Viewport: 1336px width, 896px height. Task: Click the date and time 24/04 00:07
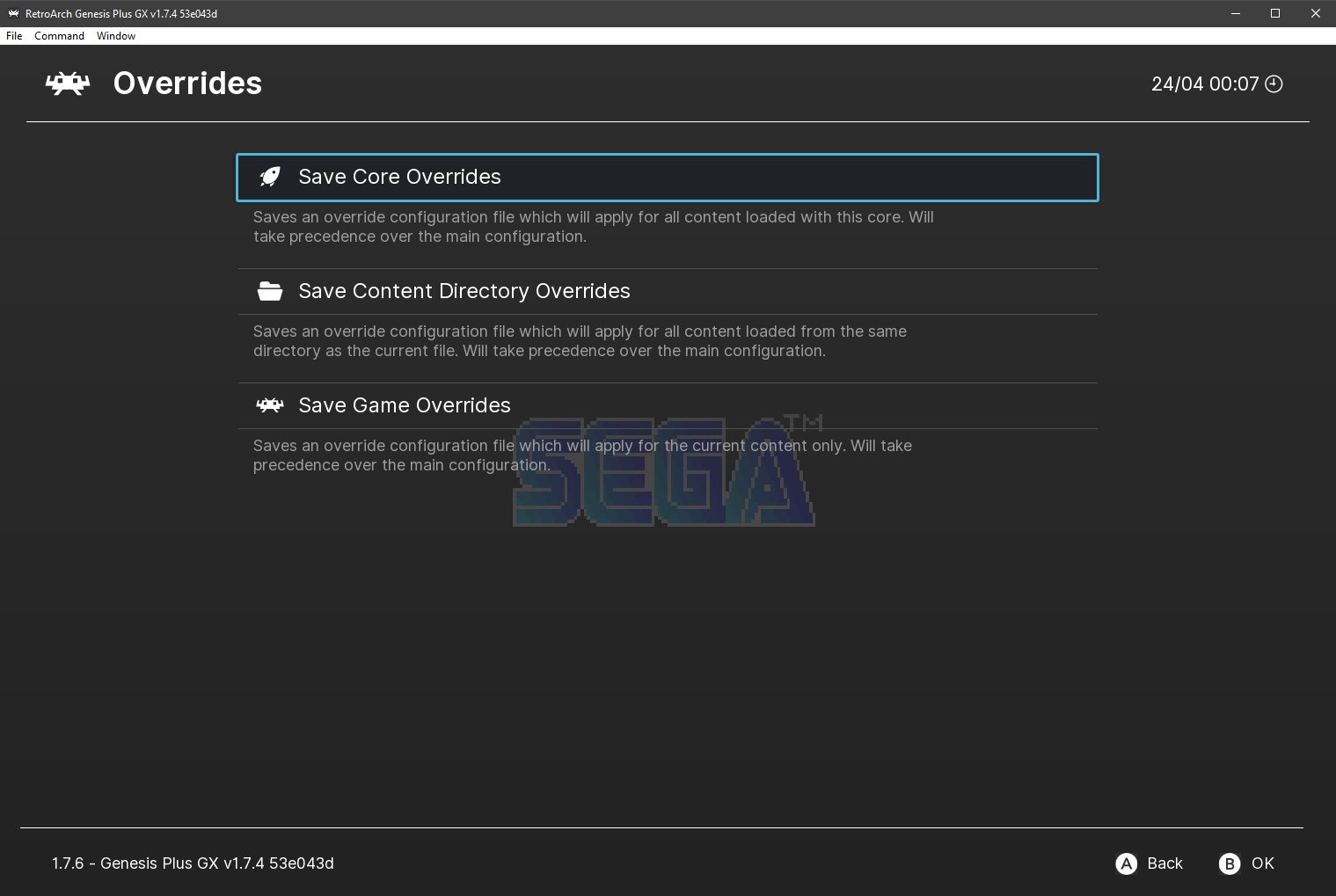[1205, 84]
